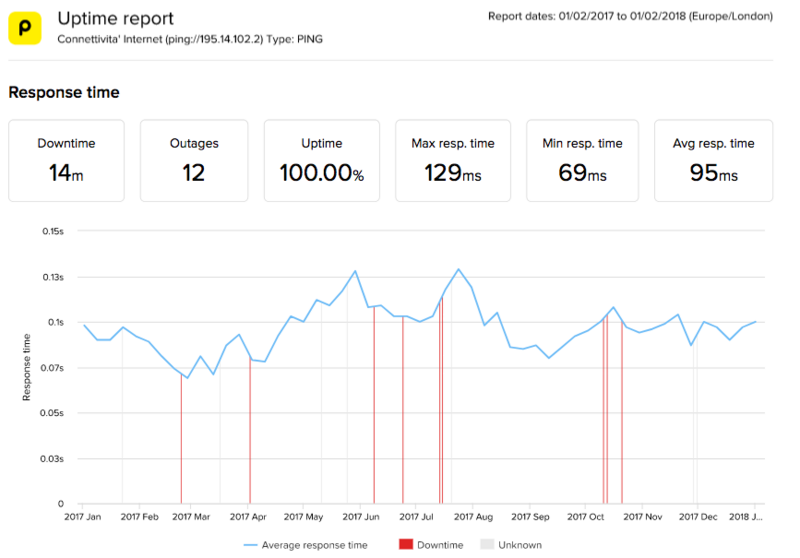
Task: Open the Uptime 100.00% stat card
Action: (x=321, y=161)
